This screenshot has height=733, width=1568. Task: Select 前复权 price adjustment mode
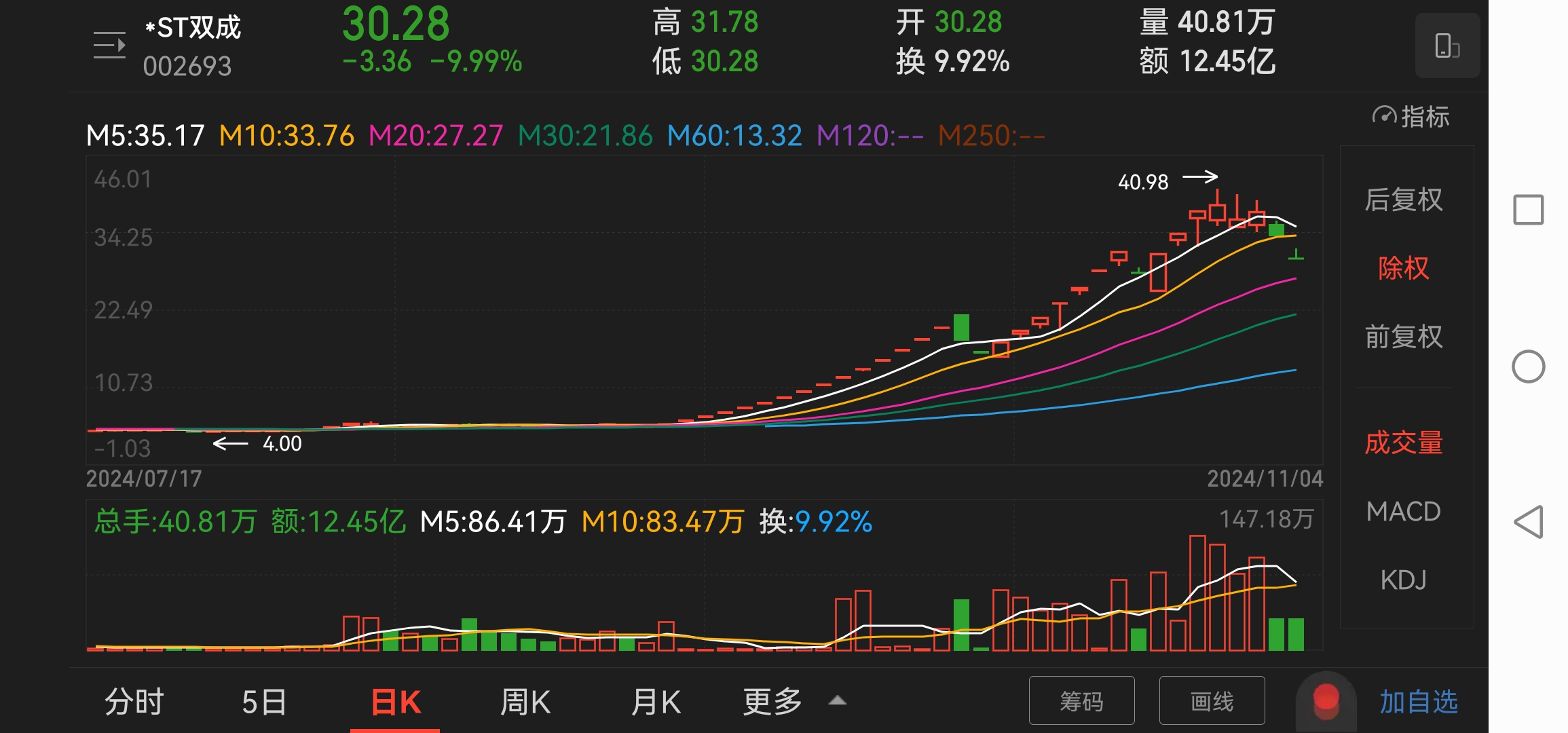click(1403, 337)
